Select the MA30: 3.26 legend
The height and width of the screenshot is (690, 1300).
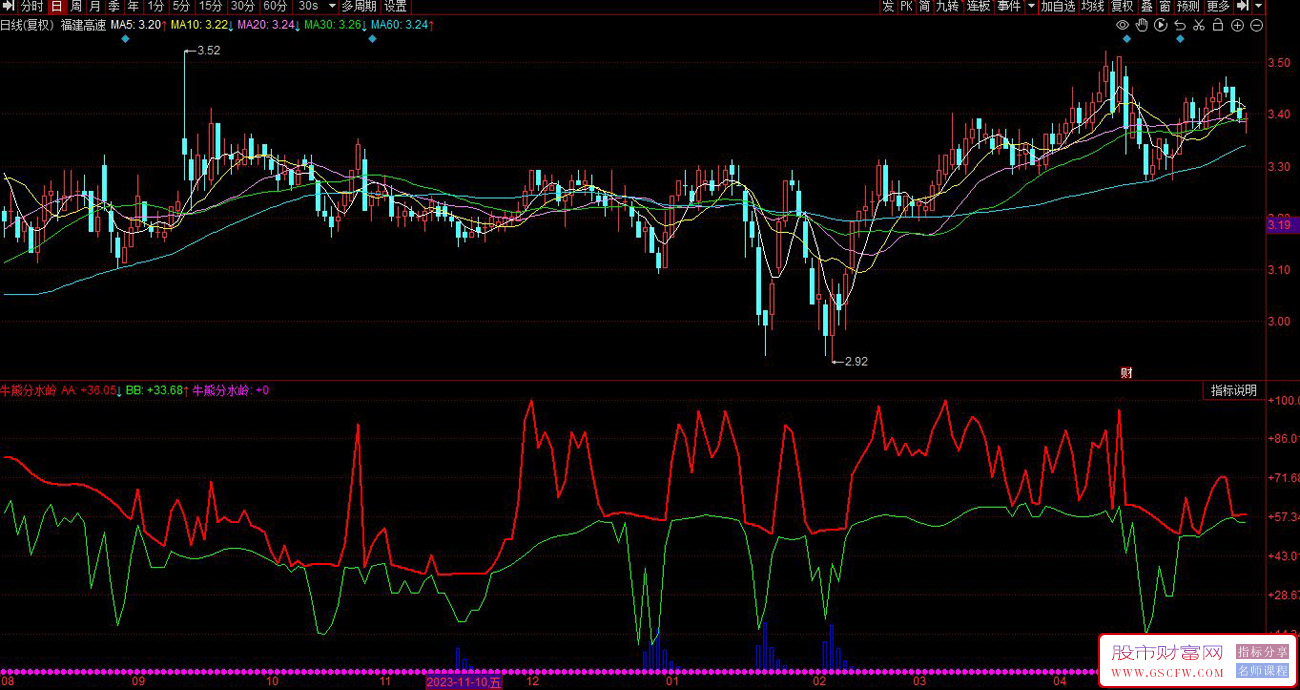(334, 25)
